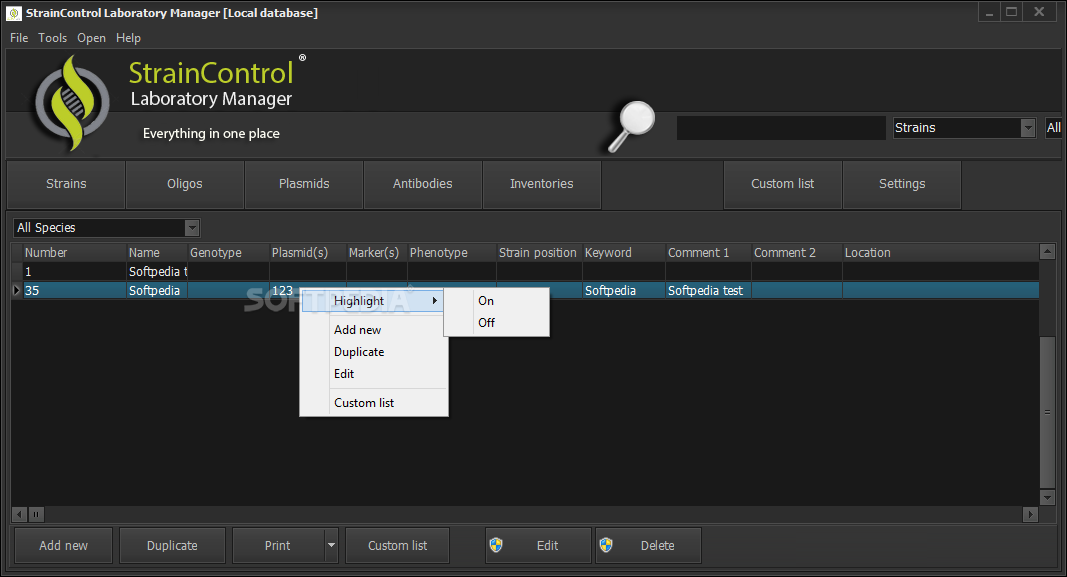Click Softpedia name cell in row 35
Viewport: 1067px width, 577px height.
[157, 291]
